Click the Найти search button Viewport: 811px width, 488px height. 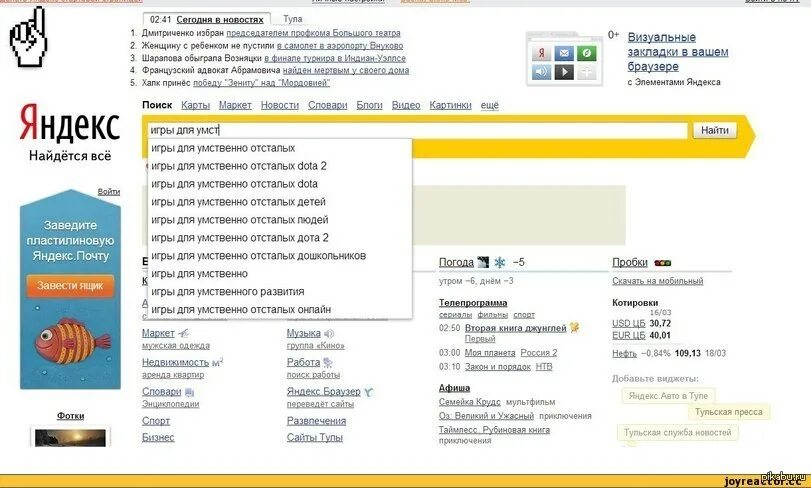tap(715, 130)
